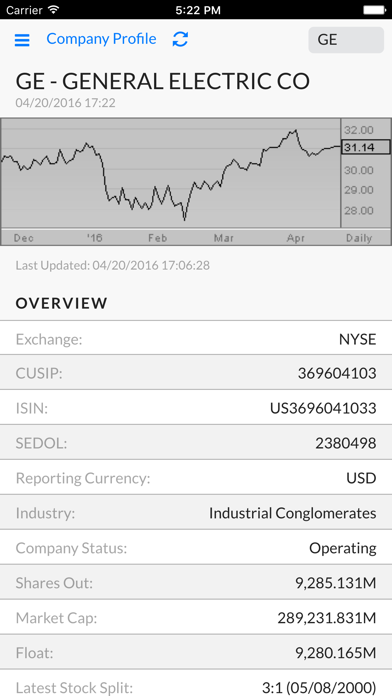Image resolution: width=392 pixels, height=696 pixels.
Task: Tap the Float: row label
Action: (x=34, y=653)
